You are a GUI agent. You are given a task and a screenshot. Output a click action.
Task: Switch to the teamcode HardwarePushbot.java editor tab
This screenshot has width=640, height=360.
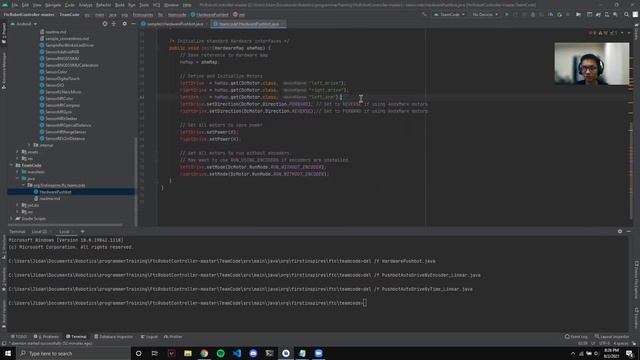coord(248,24)
